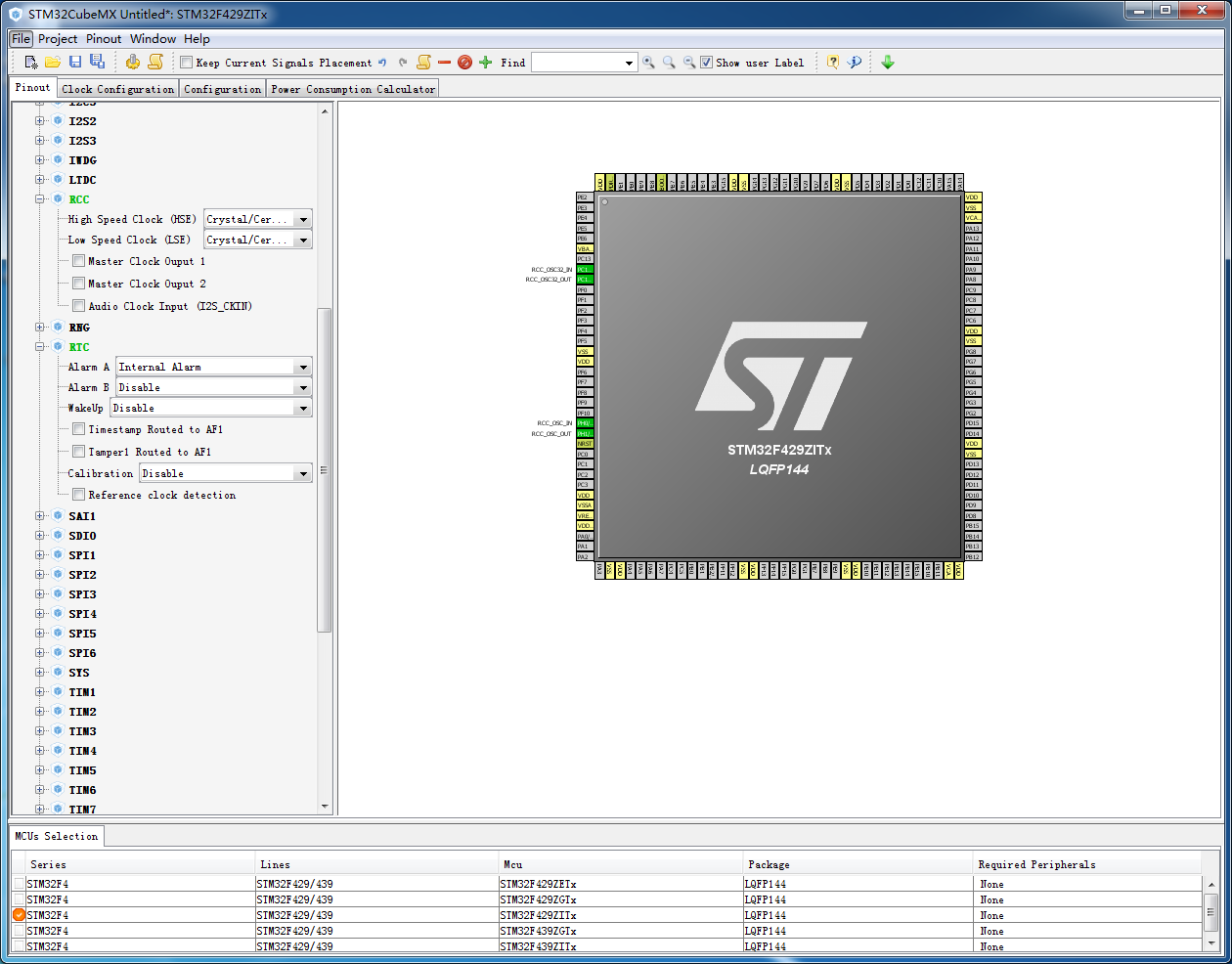The width and height of the screenshot is (1232, 964).
Task: Check Tamper1 Routed to AF1
Action: tap(78, 452)
